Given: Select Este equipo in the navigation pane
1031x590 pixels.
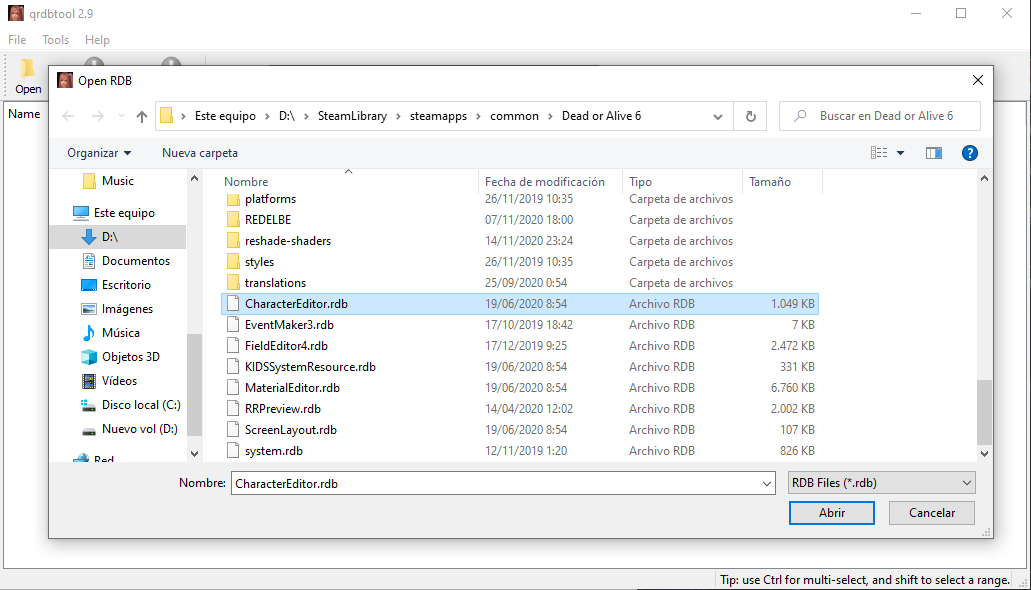Looking at the screenshot, I should point(114,212).
